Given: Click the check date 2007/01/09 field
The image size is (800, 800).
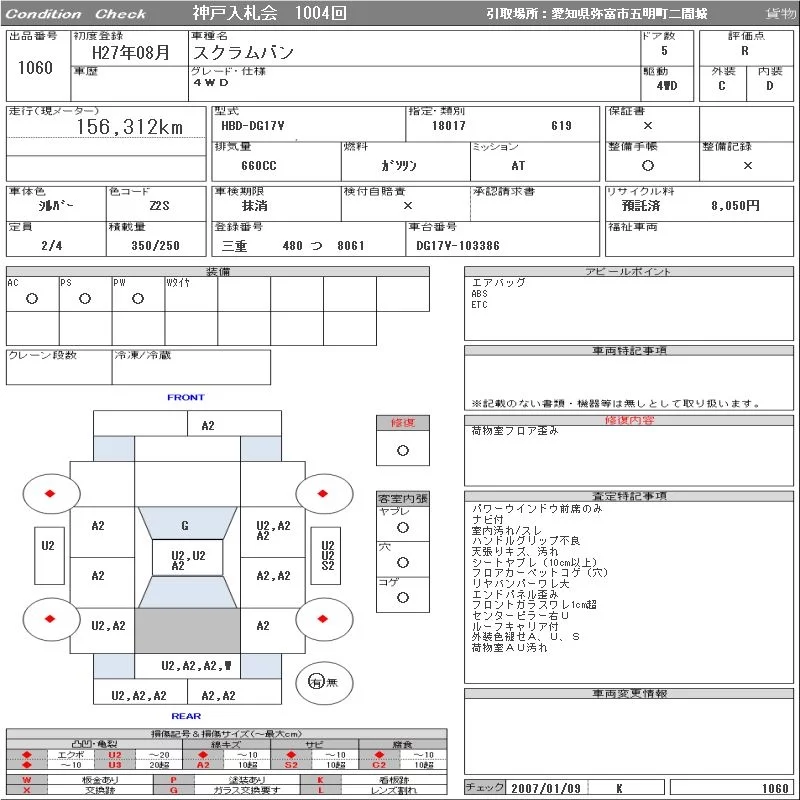Looking at the screenshot, I should pos(546,788).
